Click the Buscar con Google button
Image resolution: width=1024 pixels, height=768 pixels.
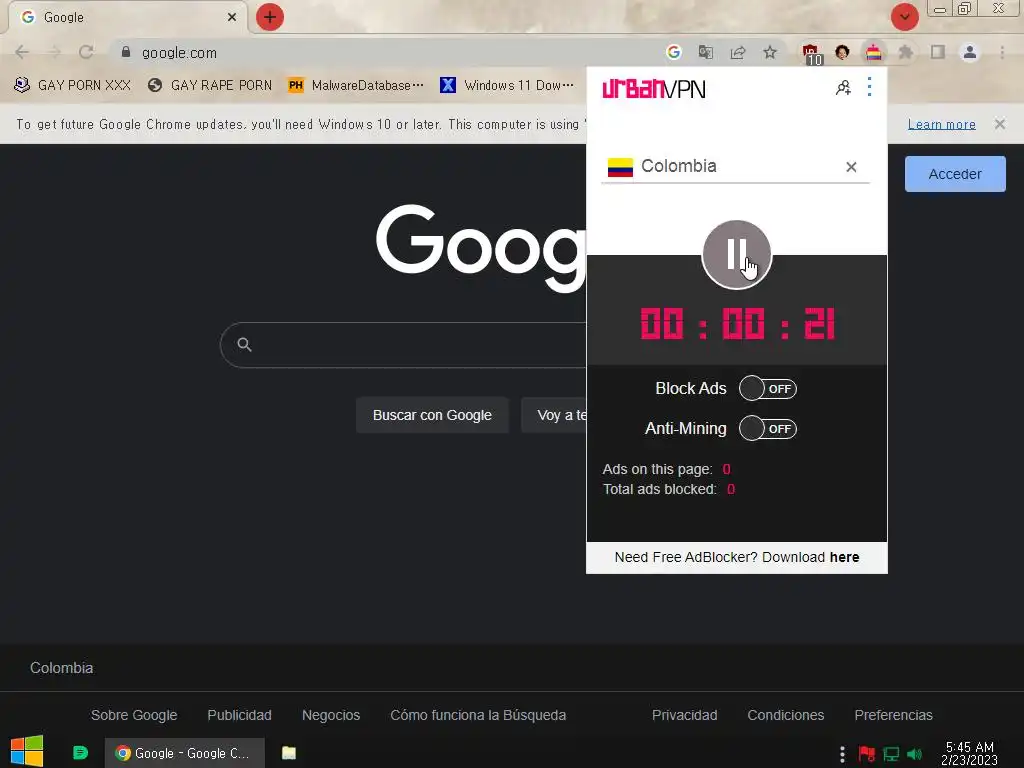pos(432,415)
